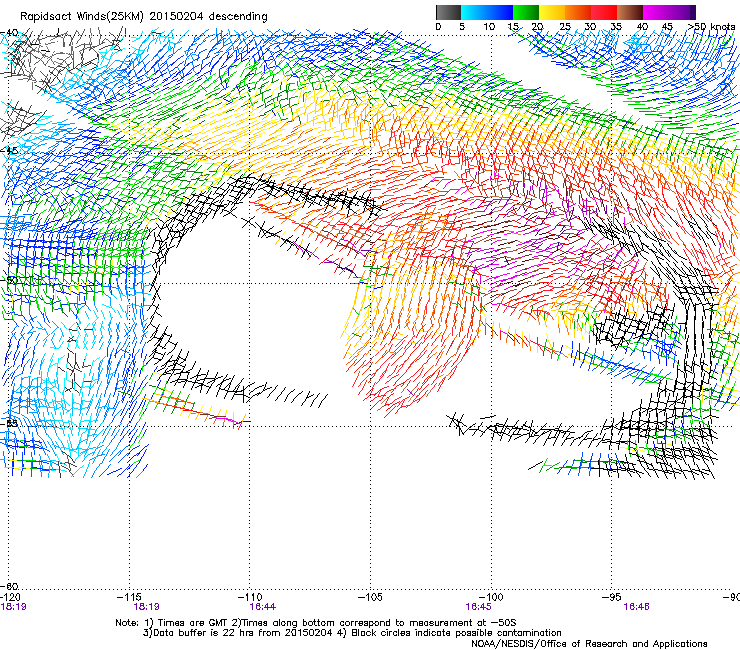Click the '-115' longitude axis label
The width and height of the screenshot is (740, 650).
[x=129, y=597]
